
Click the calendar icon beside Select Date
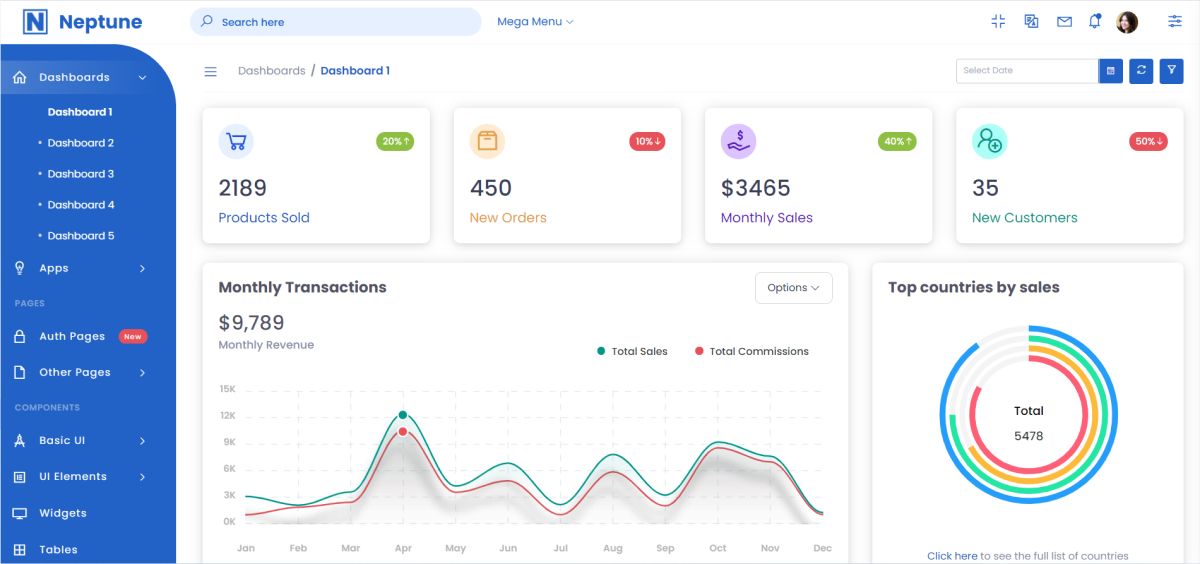coord(1110,71)
